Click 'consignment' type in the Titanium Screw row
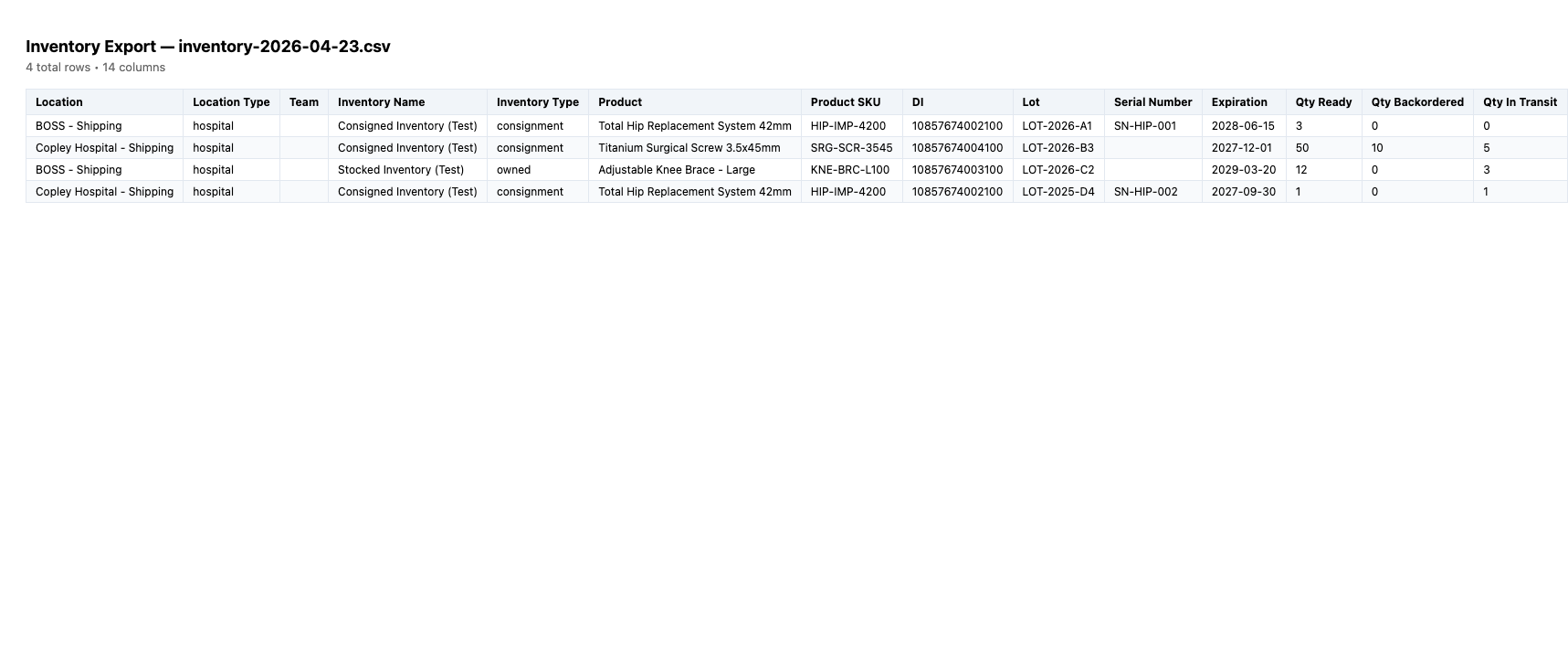The width and height of the screenshot is (1568, 658). pyautogui.click(x=530, y=148)
